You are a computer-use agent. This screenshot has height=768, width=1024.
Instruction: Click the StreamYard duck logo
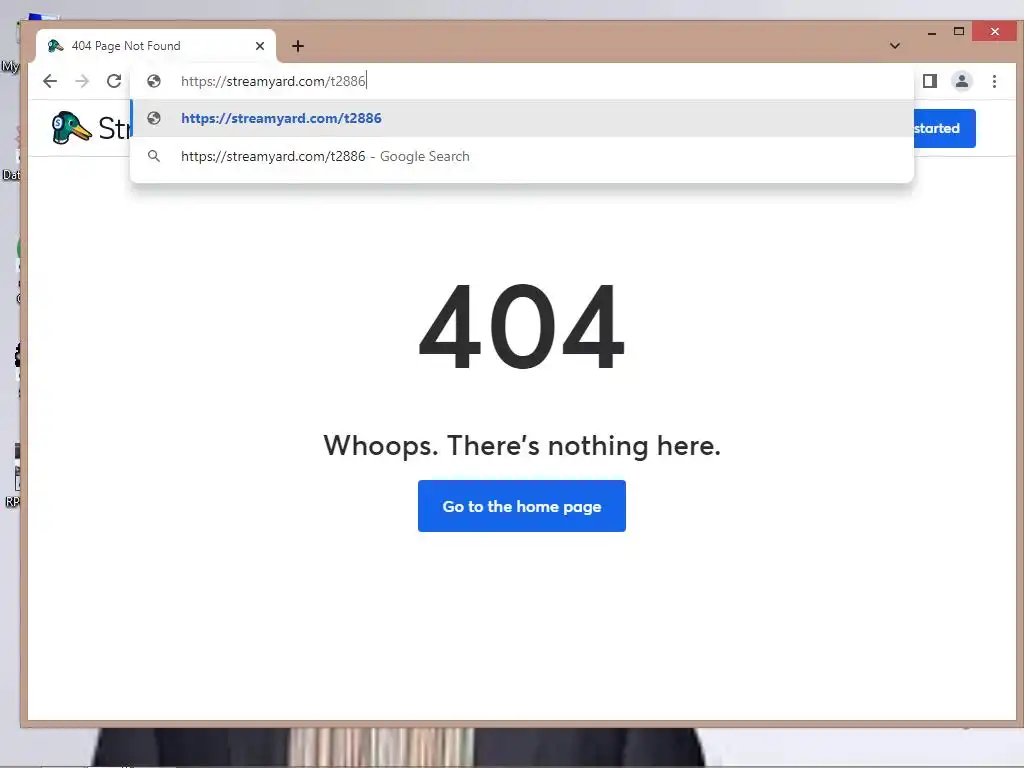[x=71, y=127]
